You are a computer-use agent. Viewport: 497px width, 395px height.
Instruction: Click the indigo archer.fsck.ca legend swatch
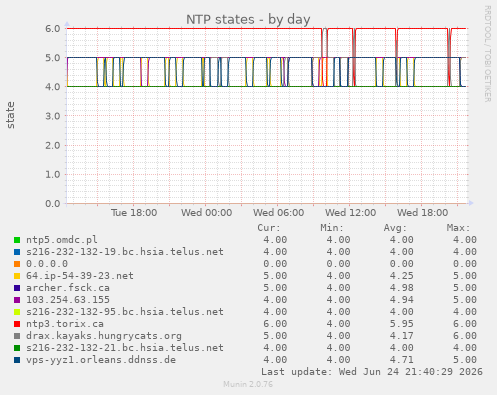click(17, 288)
